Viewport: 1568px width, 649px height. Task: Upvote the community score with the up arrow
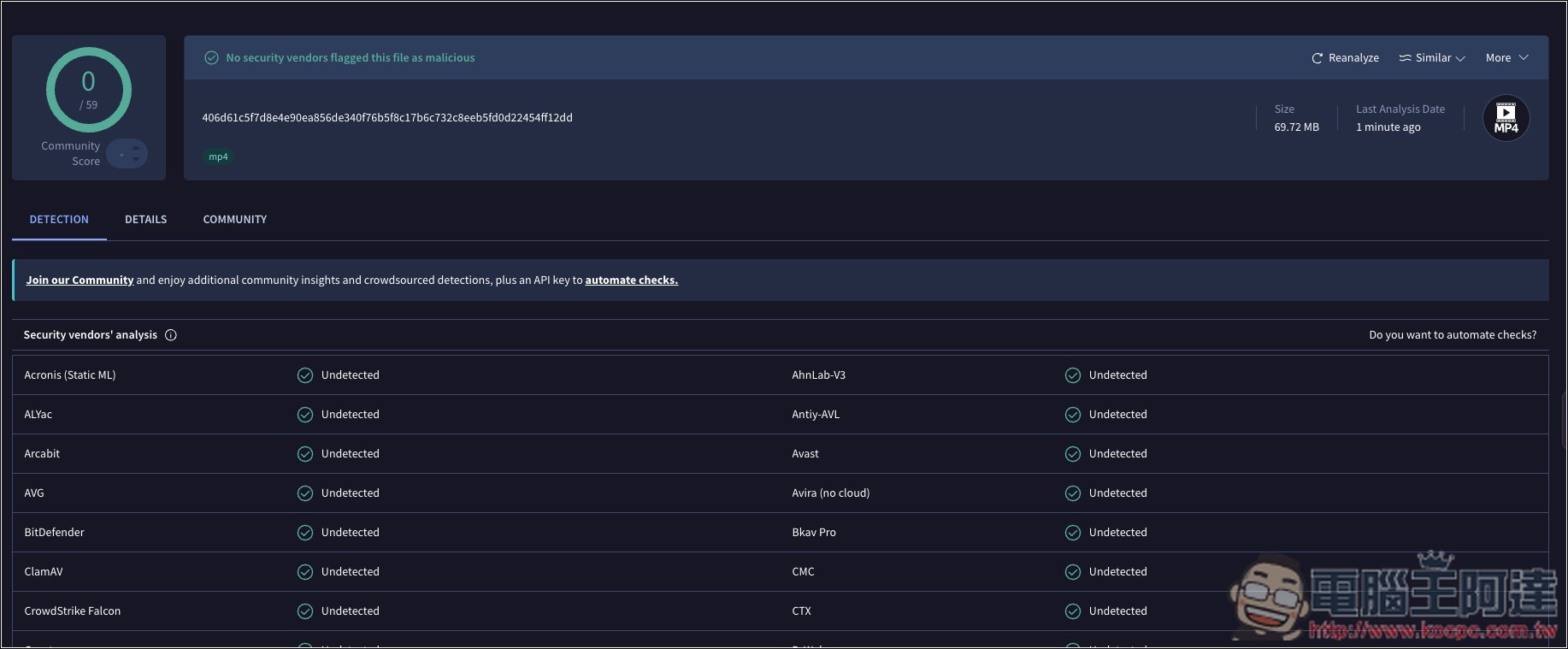(136, 149)
